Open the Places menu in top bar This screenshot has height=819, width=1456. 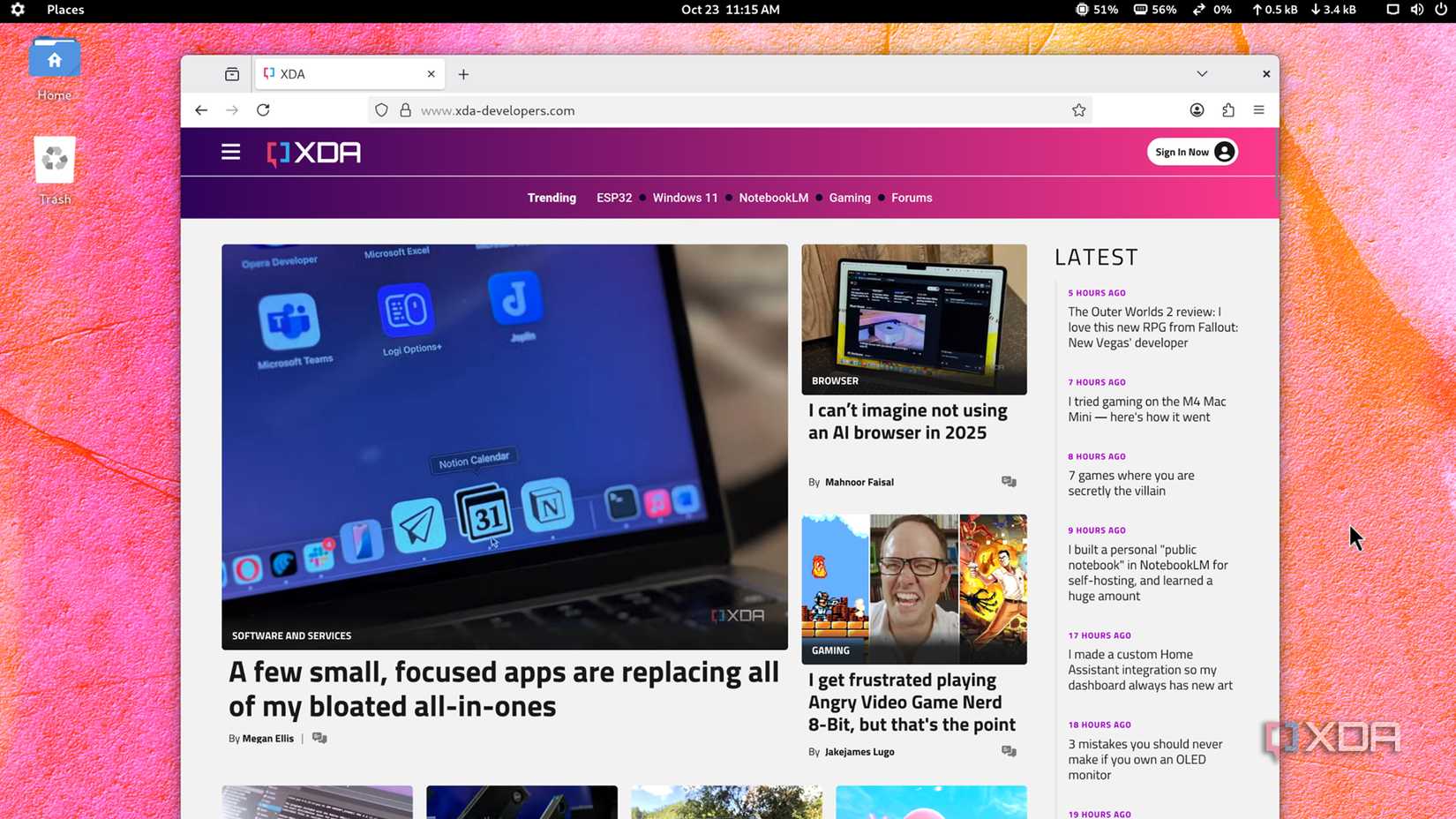tap(65, 10)
